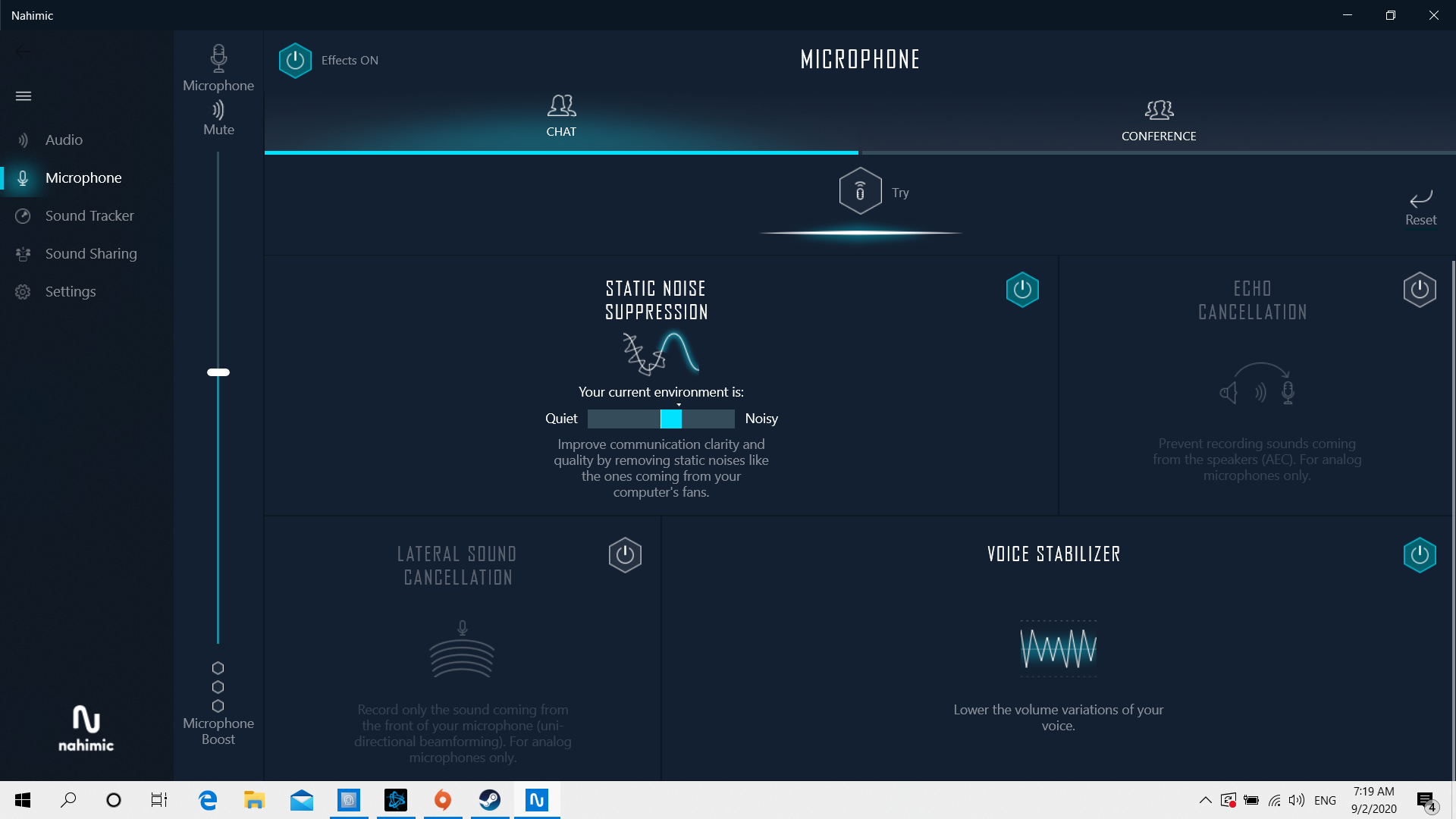
Task: Open File Explorer from taskbar
Action: tap(254, 800)
